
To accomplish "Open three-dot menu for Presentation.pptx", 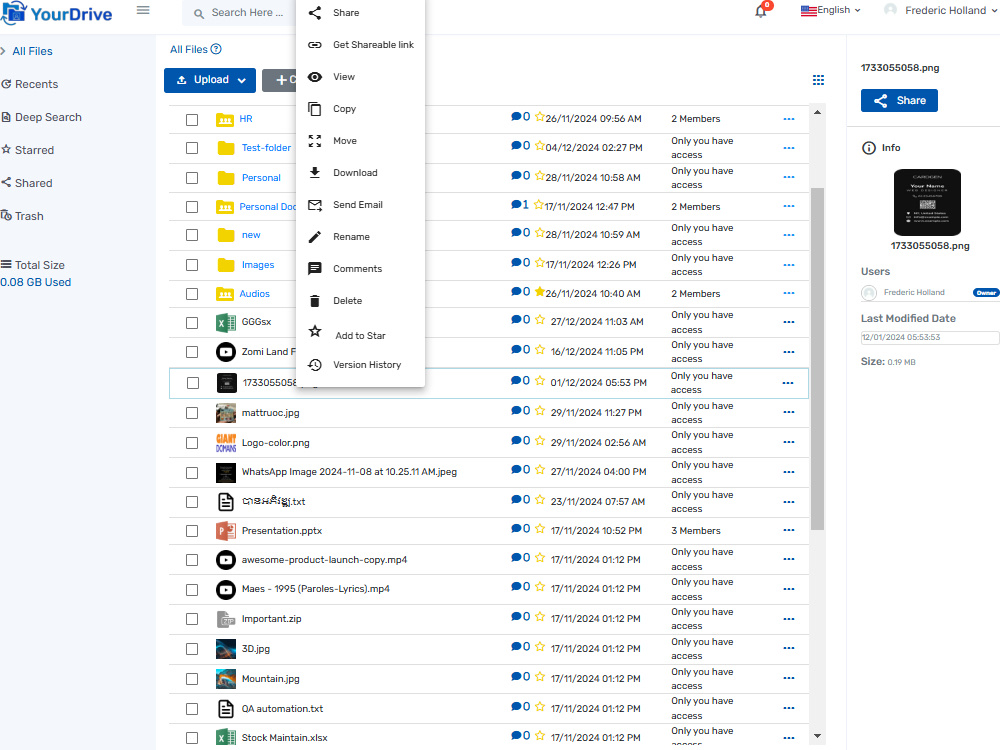I will click(789, 530).
